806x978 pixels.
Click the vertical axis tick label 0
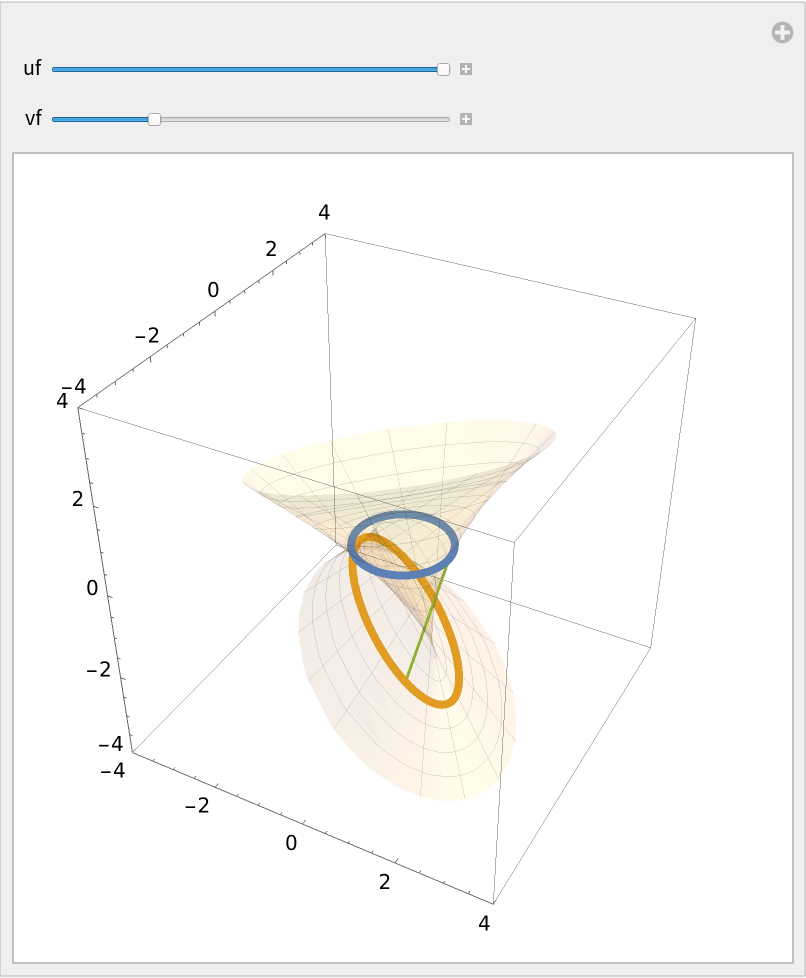[x=92, y=588]
